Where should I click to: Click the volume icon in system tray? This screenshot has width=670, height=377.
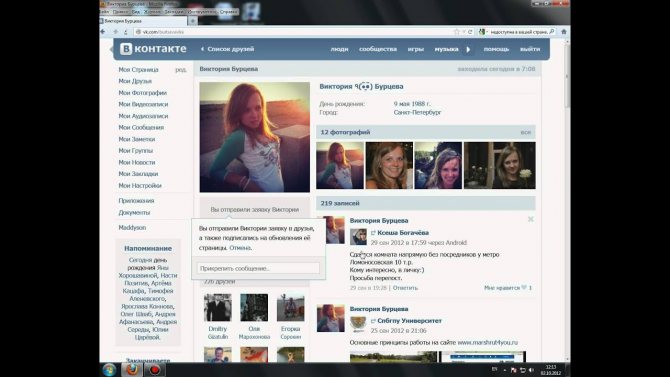[531, 370]
